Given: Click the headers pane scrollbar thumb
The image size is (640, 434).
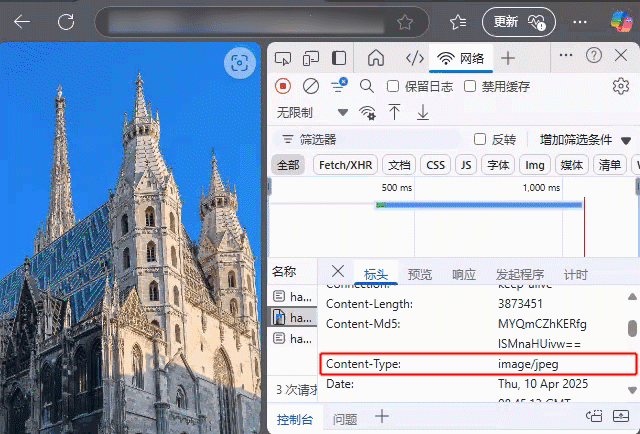Looking at the screenshot, I should (x=632, y=328).
